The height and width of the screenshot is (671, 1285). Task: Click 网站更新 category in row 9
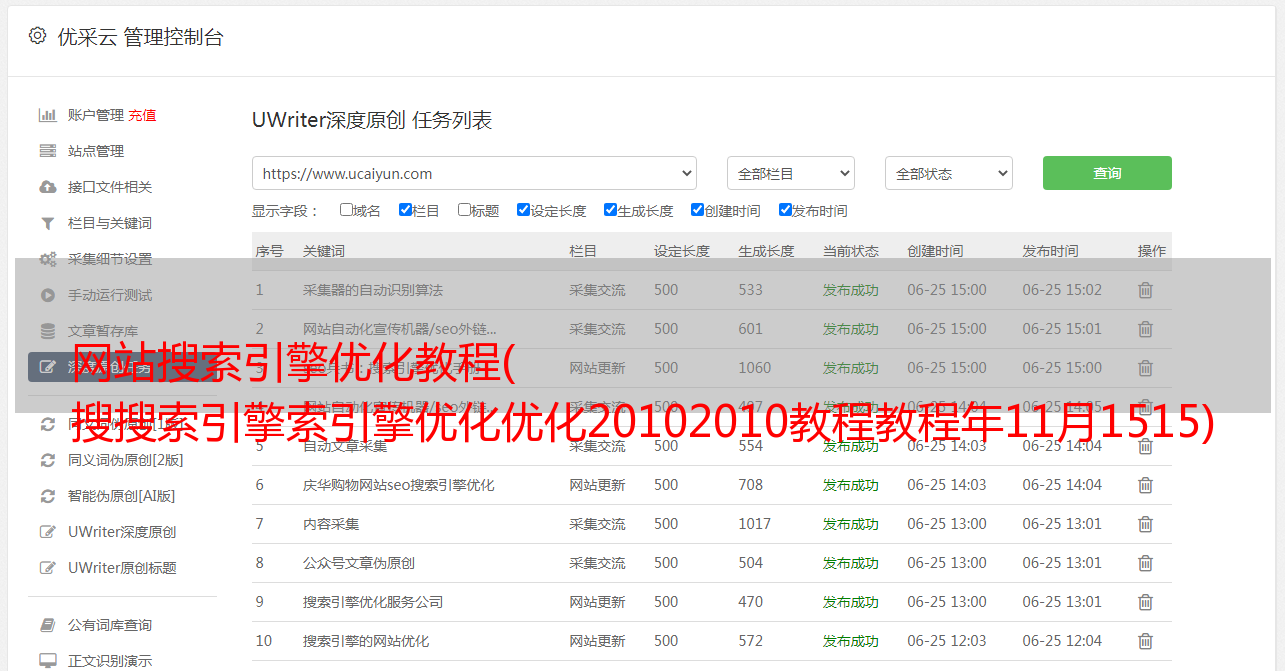pyautogui.click(x=597, y=602)
